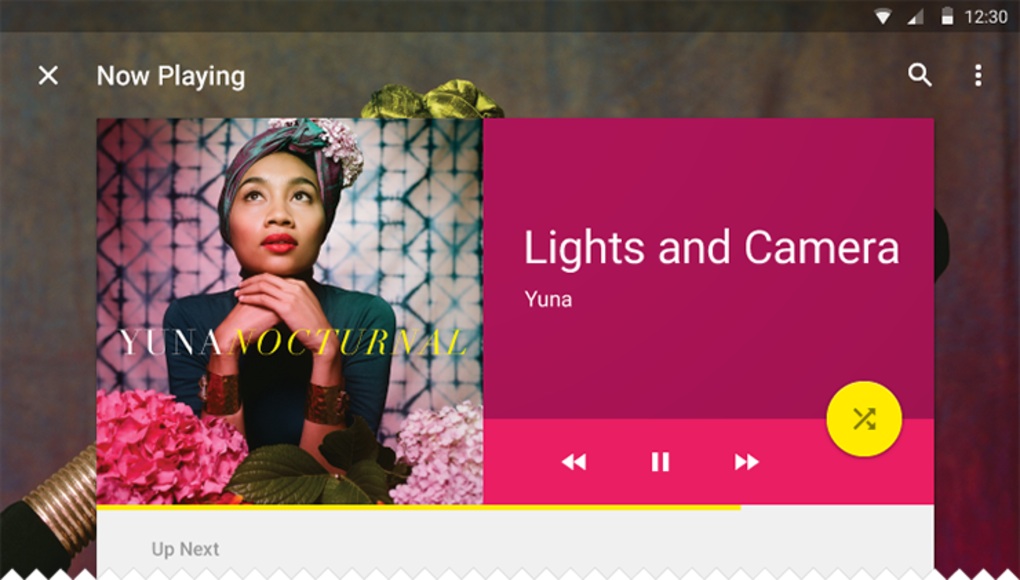Screen dimensions: 1020x580
Task: Skip forward to the next track
Action: (x=747, y=462)
